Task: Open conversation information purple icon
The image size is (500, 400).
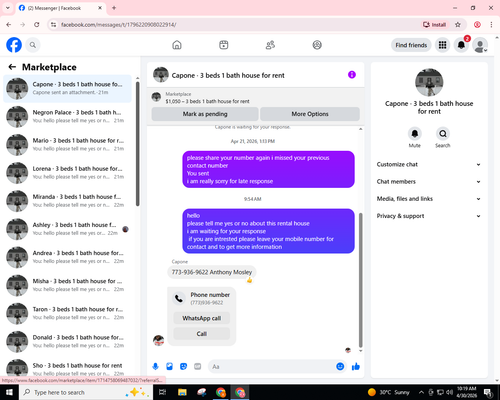Action: [352, 75]
